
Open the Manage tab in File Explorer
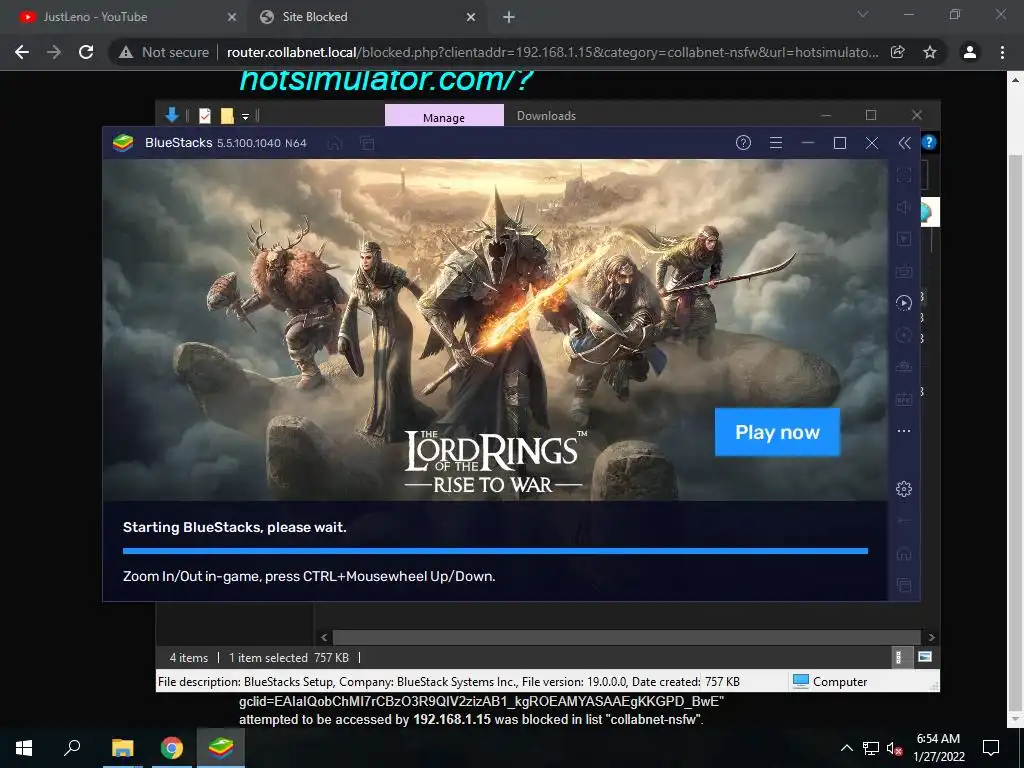coord(444,116)
